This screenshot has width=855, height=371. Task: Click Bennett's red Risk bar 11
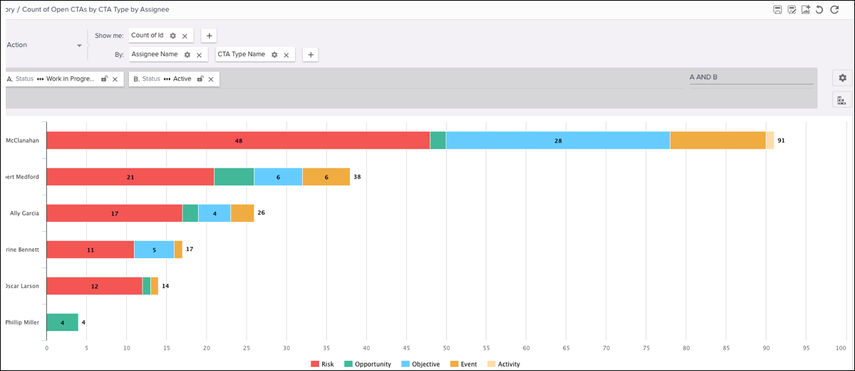click(91, 249)
